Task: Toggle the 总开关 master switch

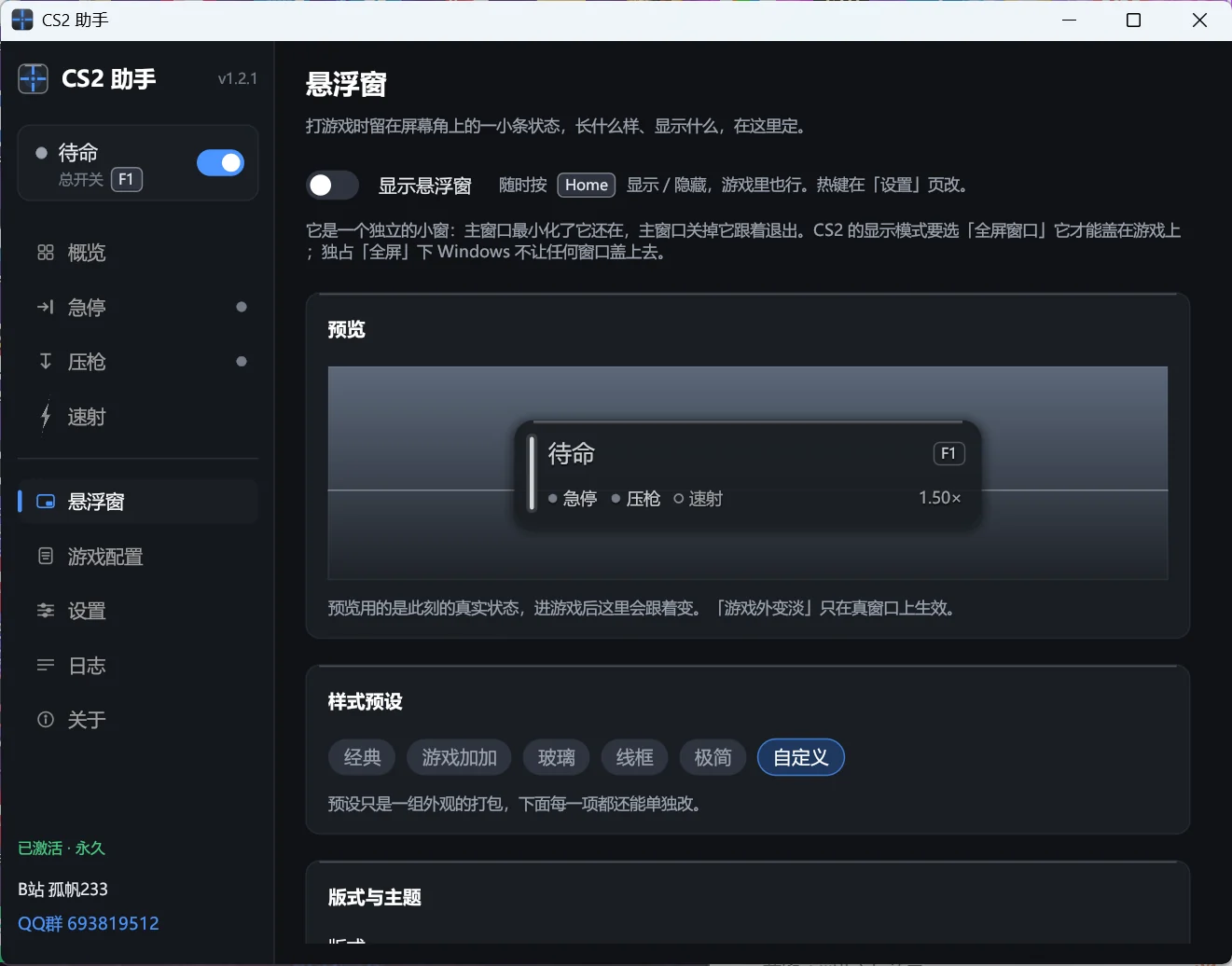Action: pos(220,163)
